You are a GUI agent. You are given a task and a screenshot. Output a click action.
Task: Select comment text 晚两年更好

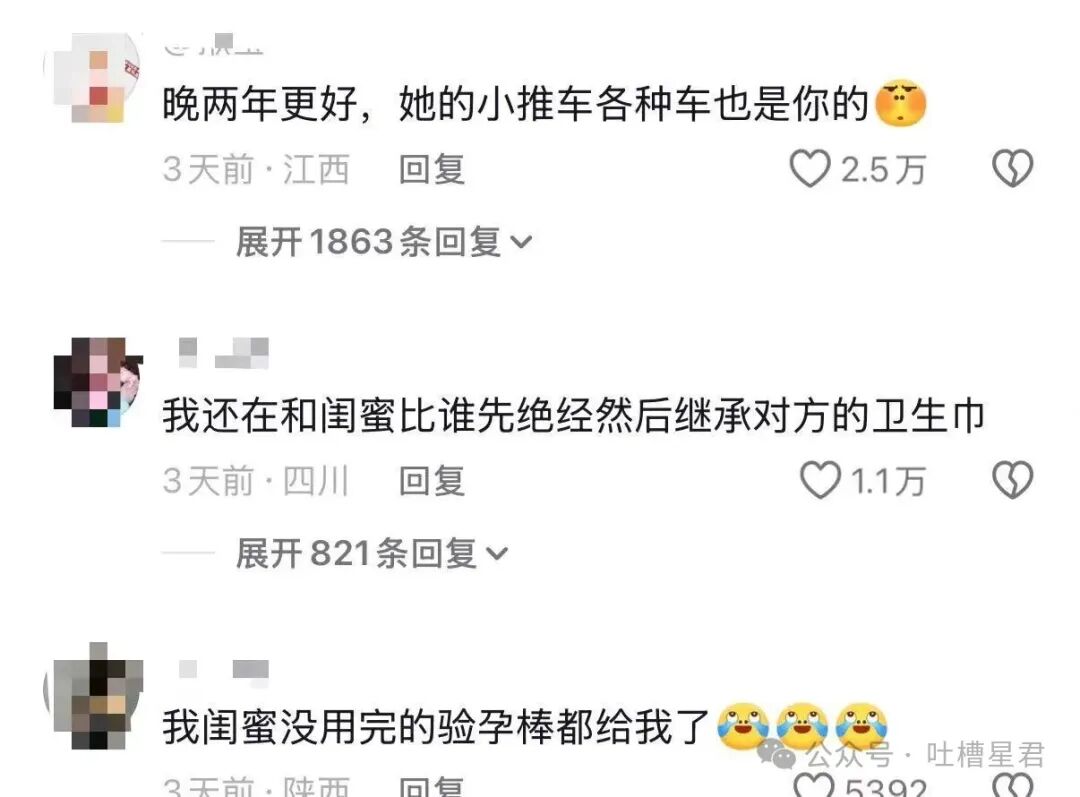260,104
